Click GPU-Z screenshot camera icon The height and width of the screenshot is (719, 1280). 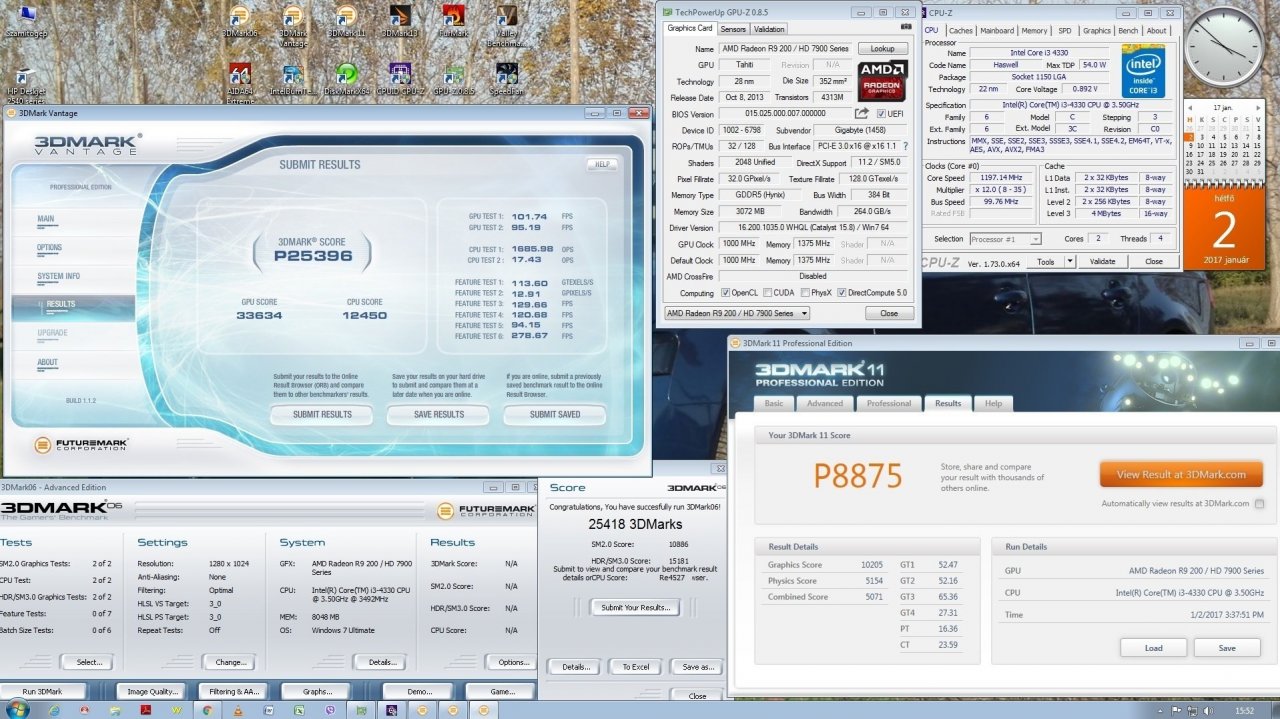[906, 27]
